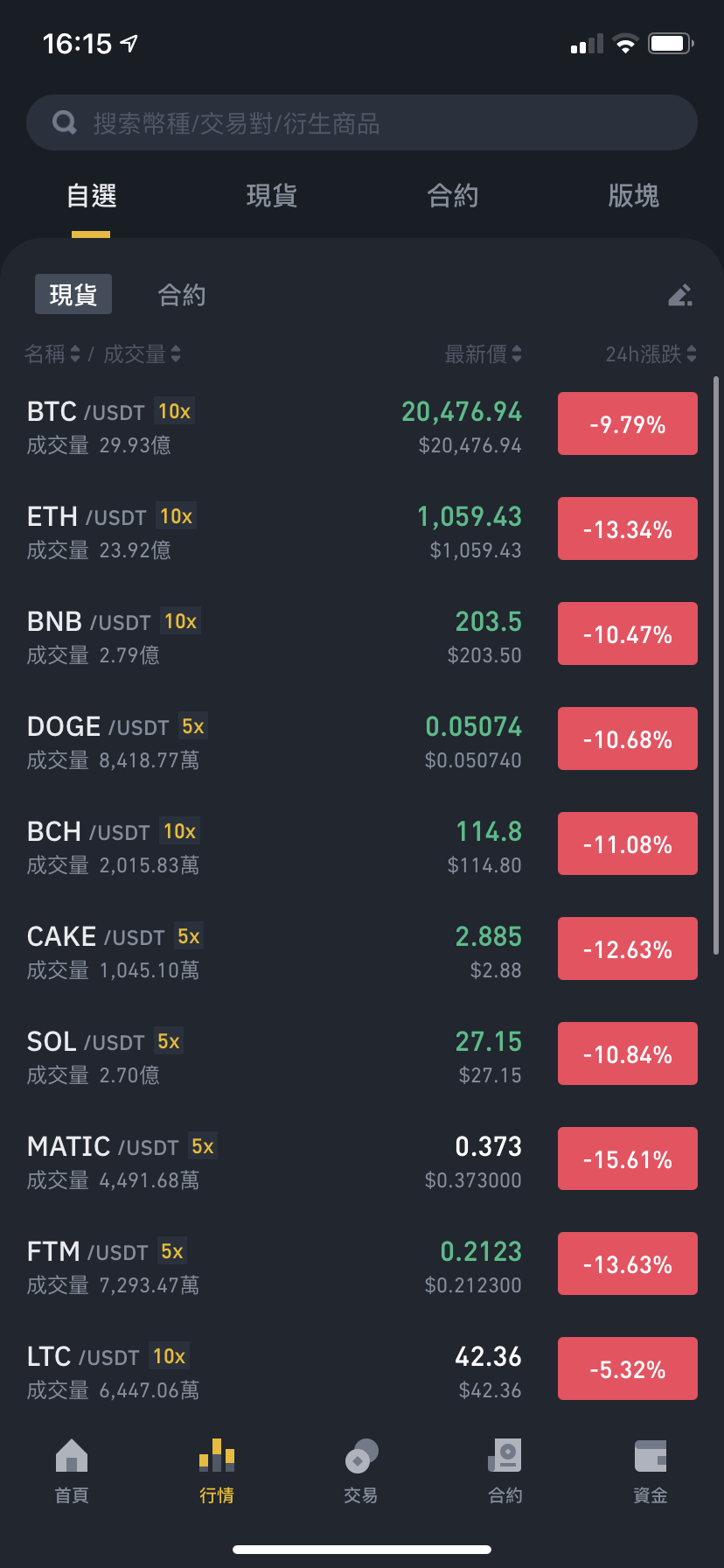Open the 資金 wallet icon
Screen dimensions: 724x1568
tap(651, 1456)
